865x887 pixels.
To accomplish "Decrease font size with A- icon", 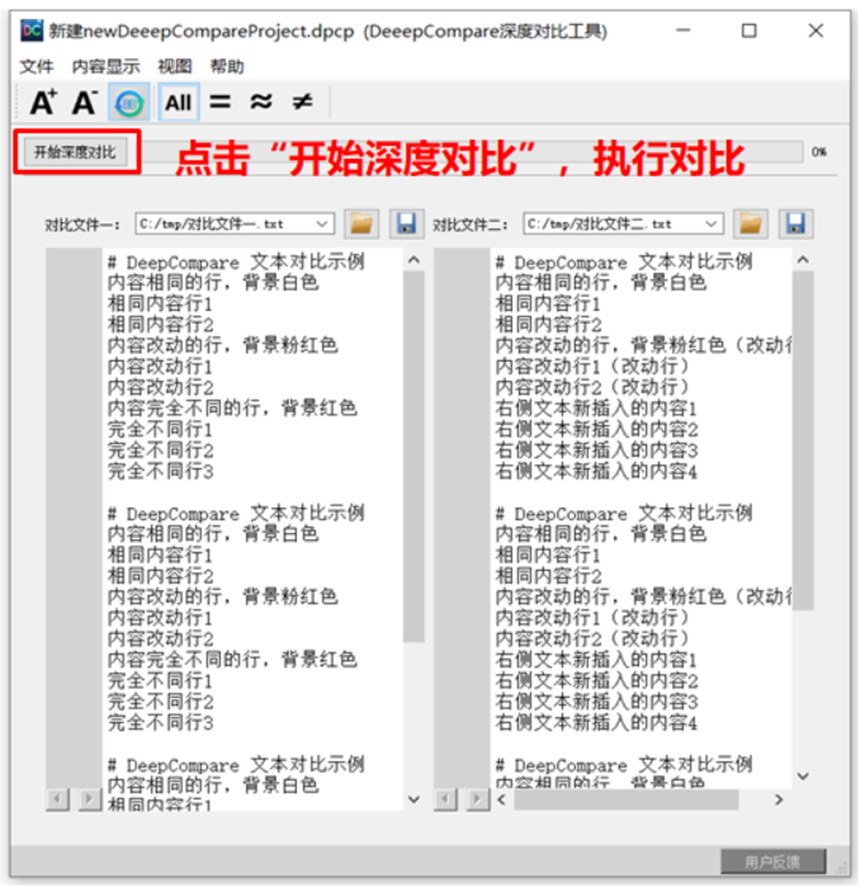I will 85,102.
